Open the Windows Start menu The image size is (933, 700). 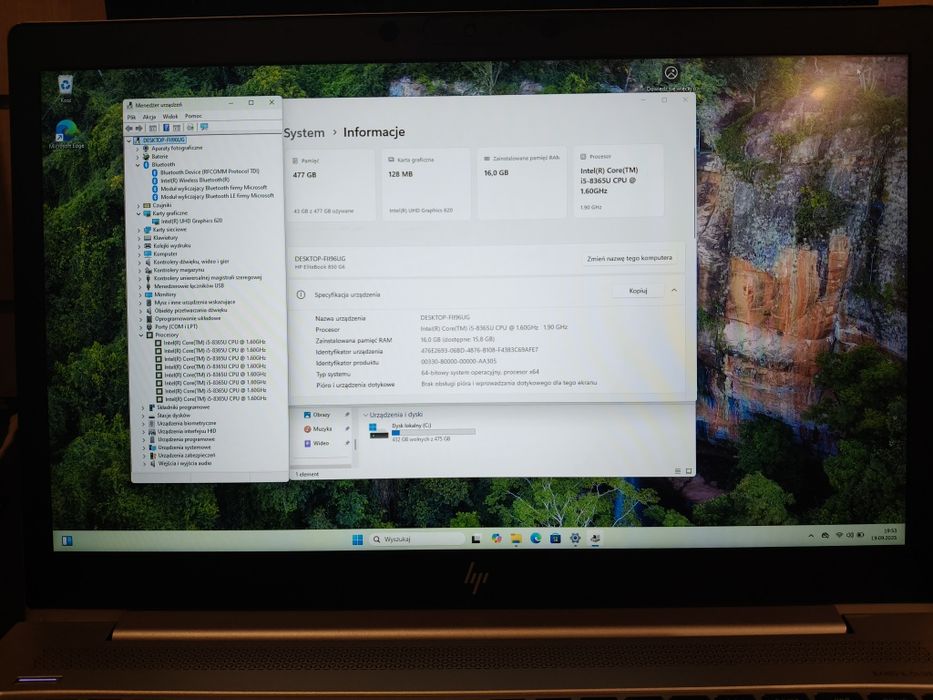[x=357, y=539]
